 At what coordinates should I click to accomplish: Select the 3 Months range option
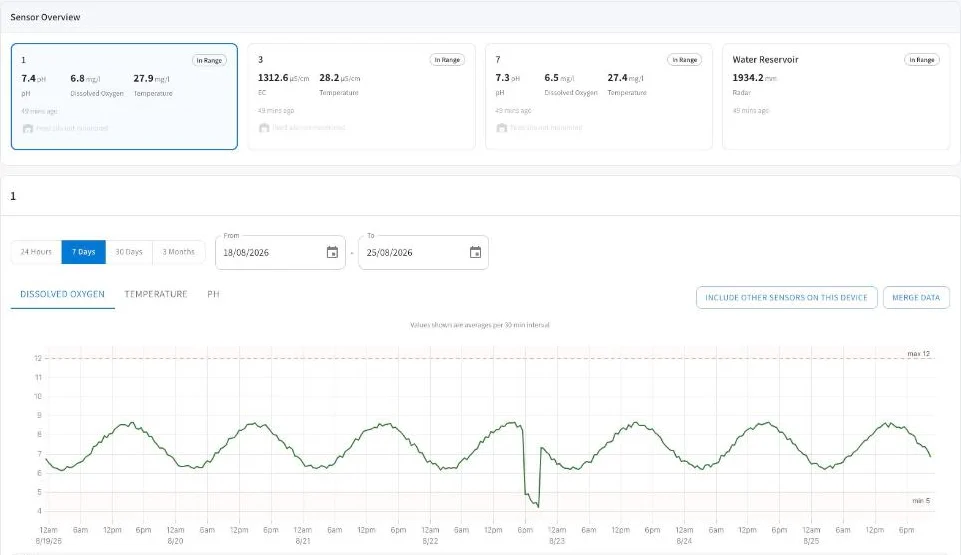point(178,252)
